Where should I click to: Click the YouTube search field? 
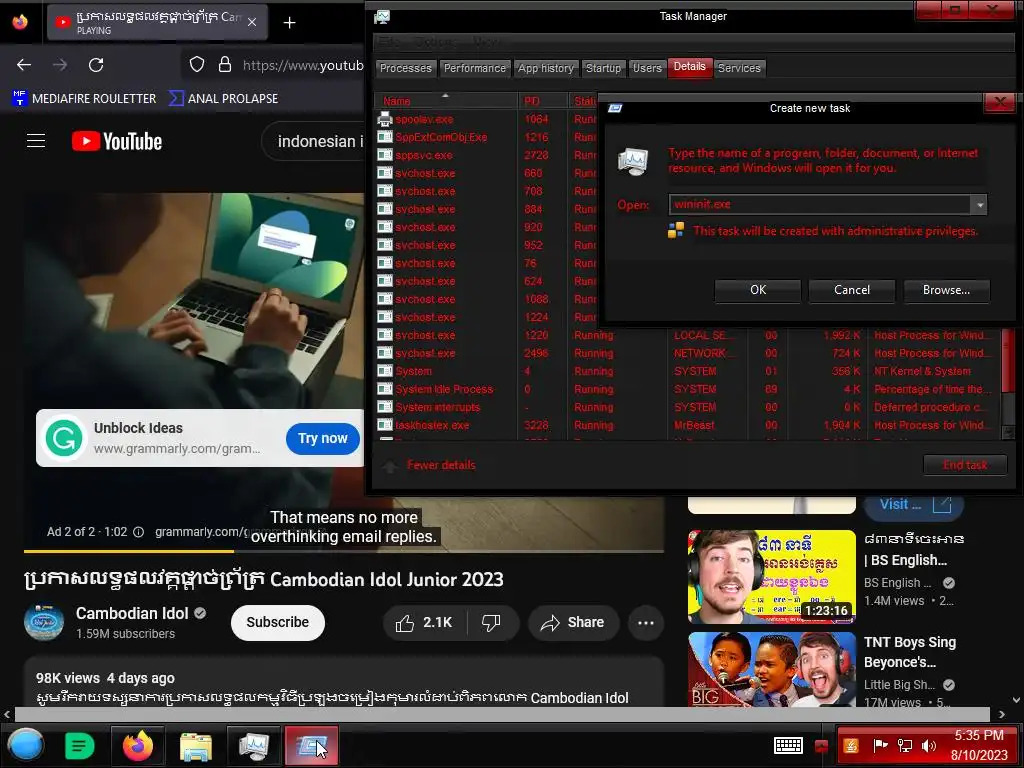coord(313,141)
